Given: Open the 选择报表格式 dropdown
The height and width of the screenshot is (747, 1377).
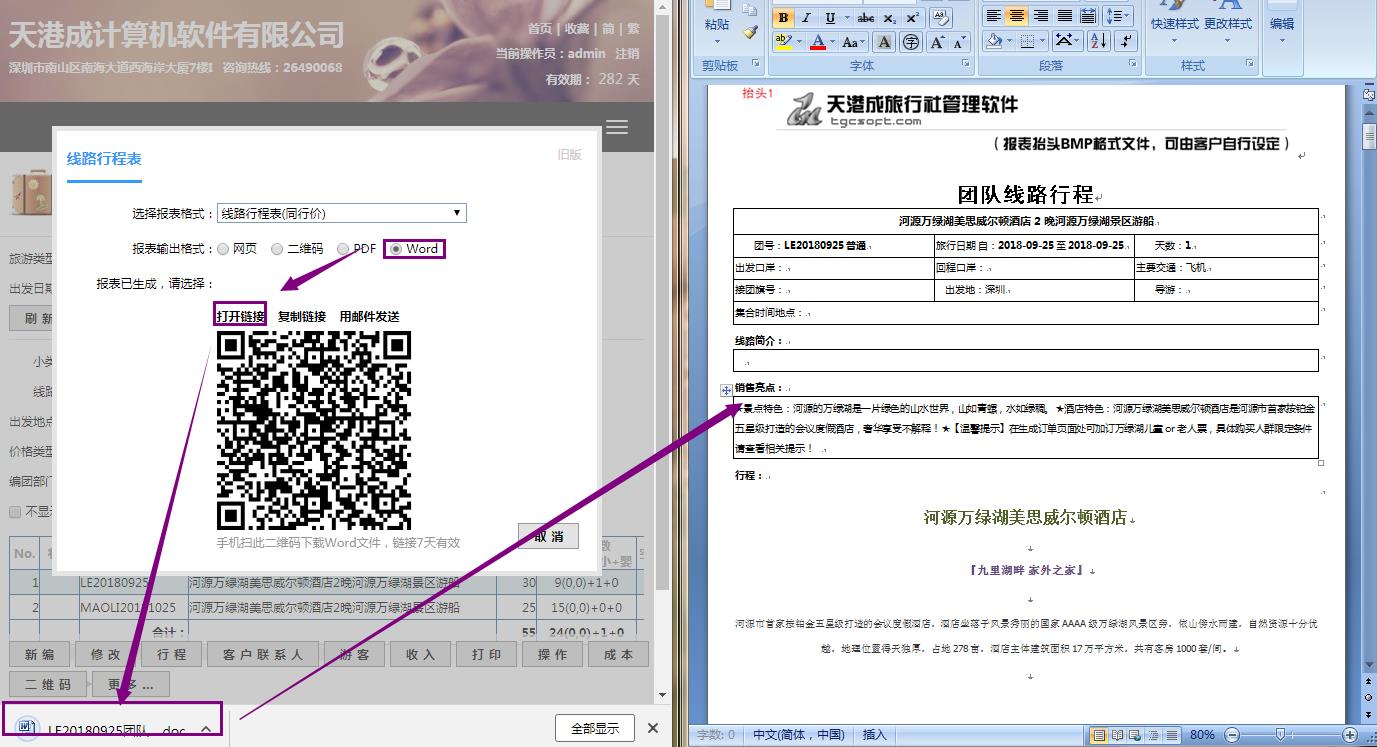Looking at the screenshot, I should (x=341, y=213).
